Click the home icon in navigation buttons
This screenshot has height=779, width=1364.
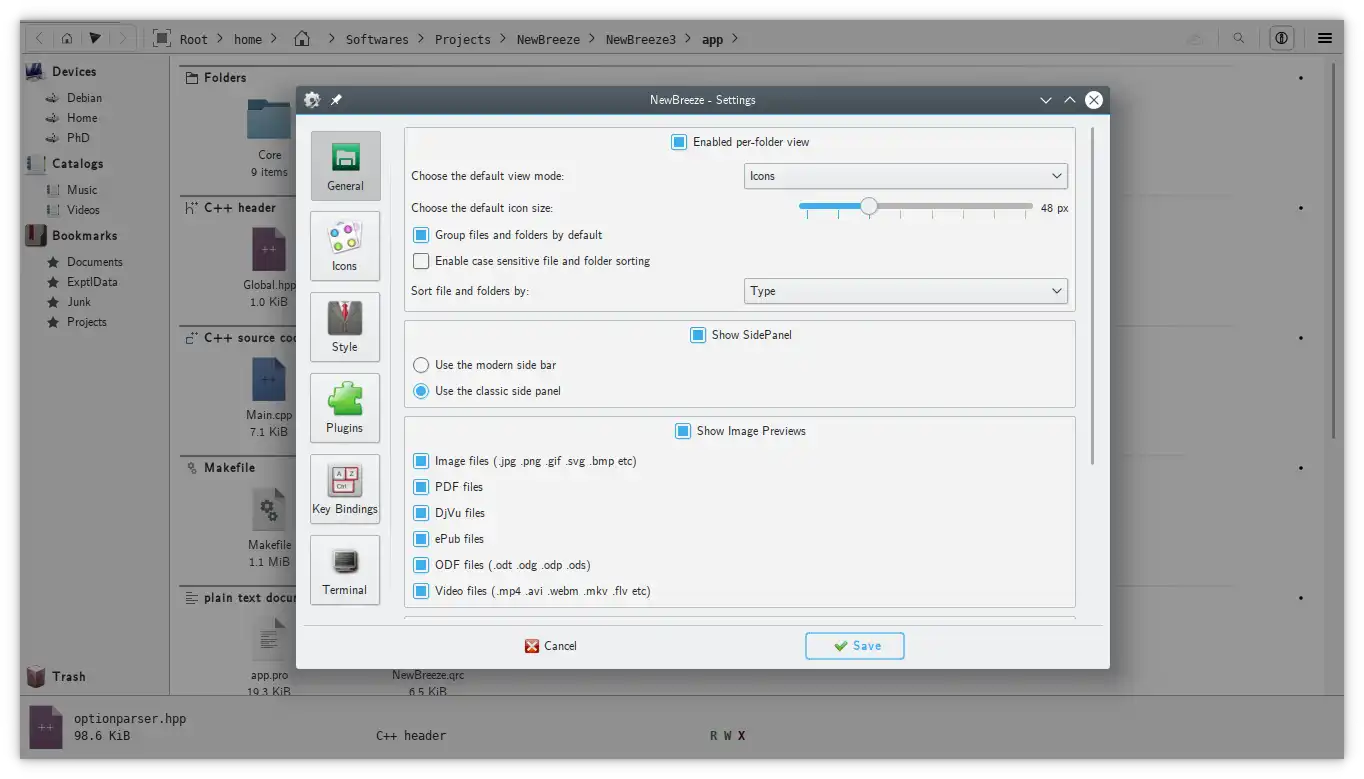[x=66, y=39]
